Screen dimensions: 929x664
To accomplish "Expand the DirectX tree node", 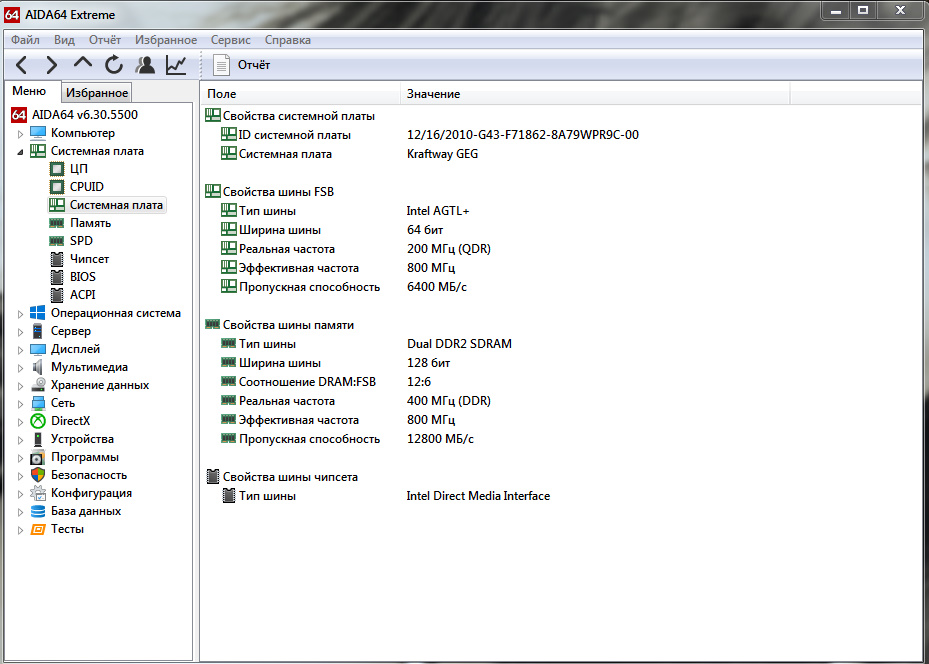I will [x=20, y=422].
